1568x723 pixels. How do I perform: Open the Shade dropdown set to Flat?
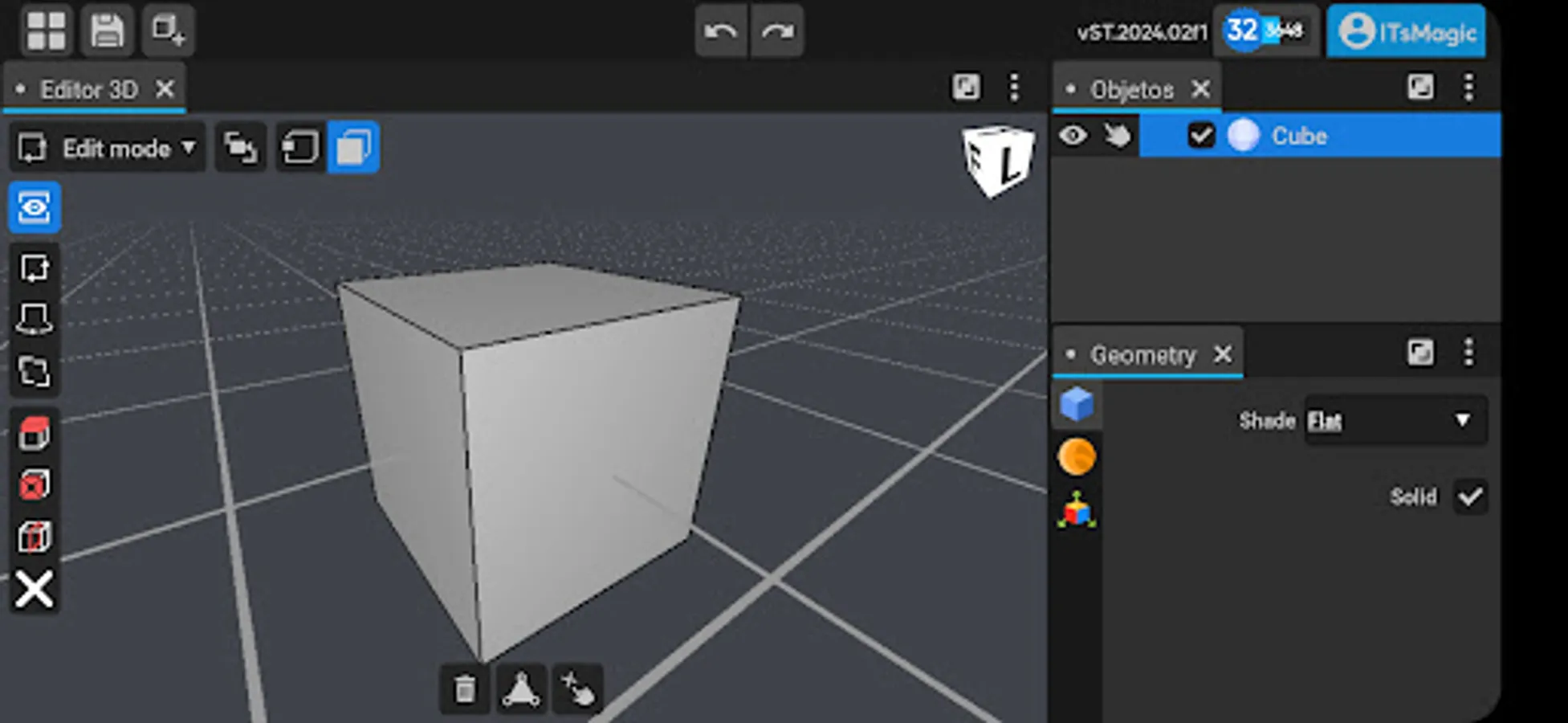1395,420
